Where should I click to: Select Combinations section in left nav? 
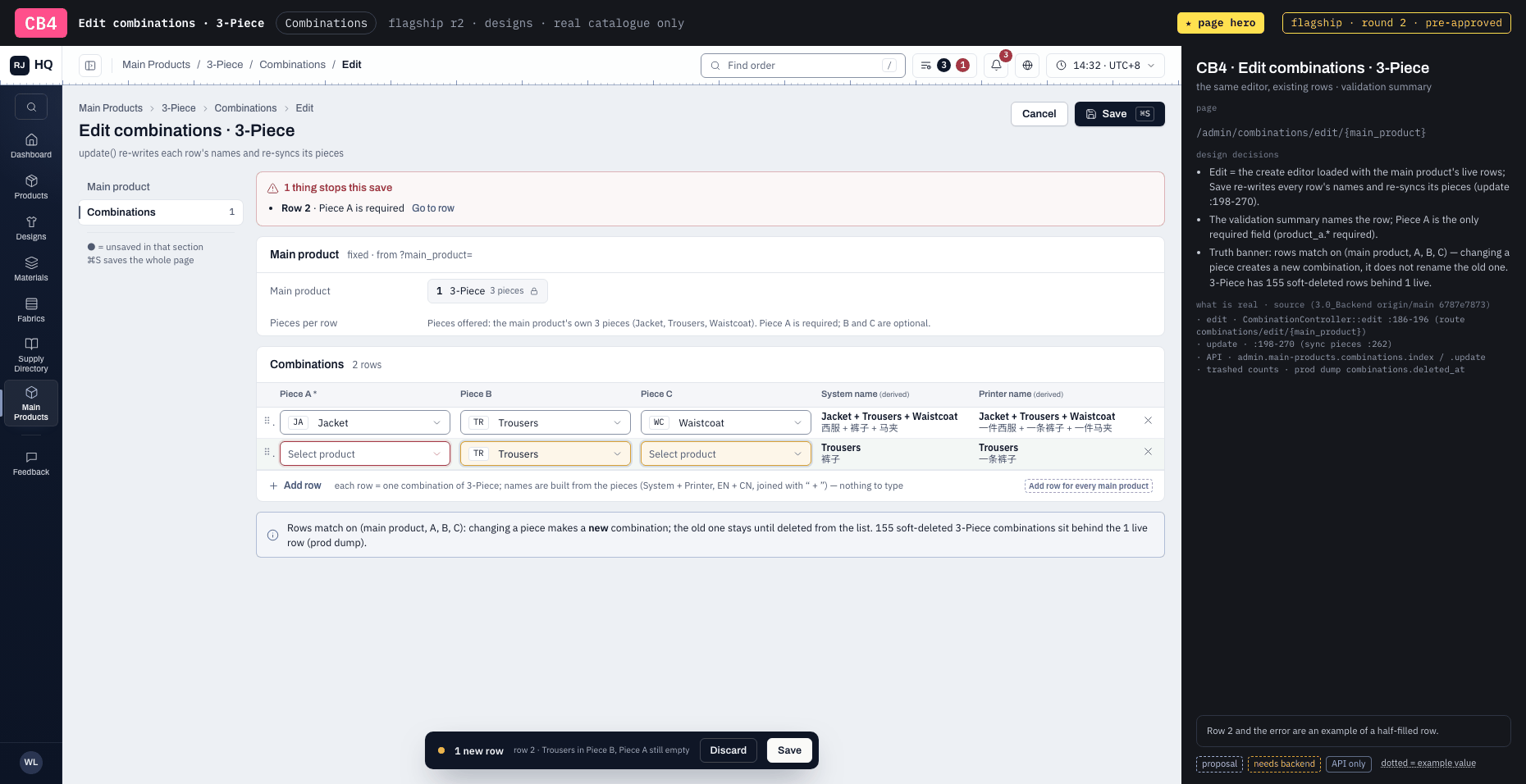point(160,212)
